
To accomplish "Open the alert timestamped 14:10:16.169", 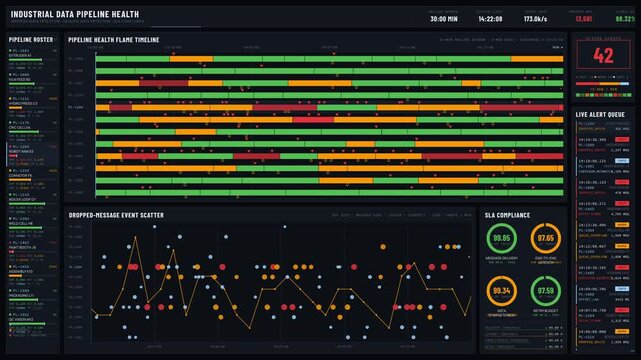I will pyautogui.click(x=603, y=273).
